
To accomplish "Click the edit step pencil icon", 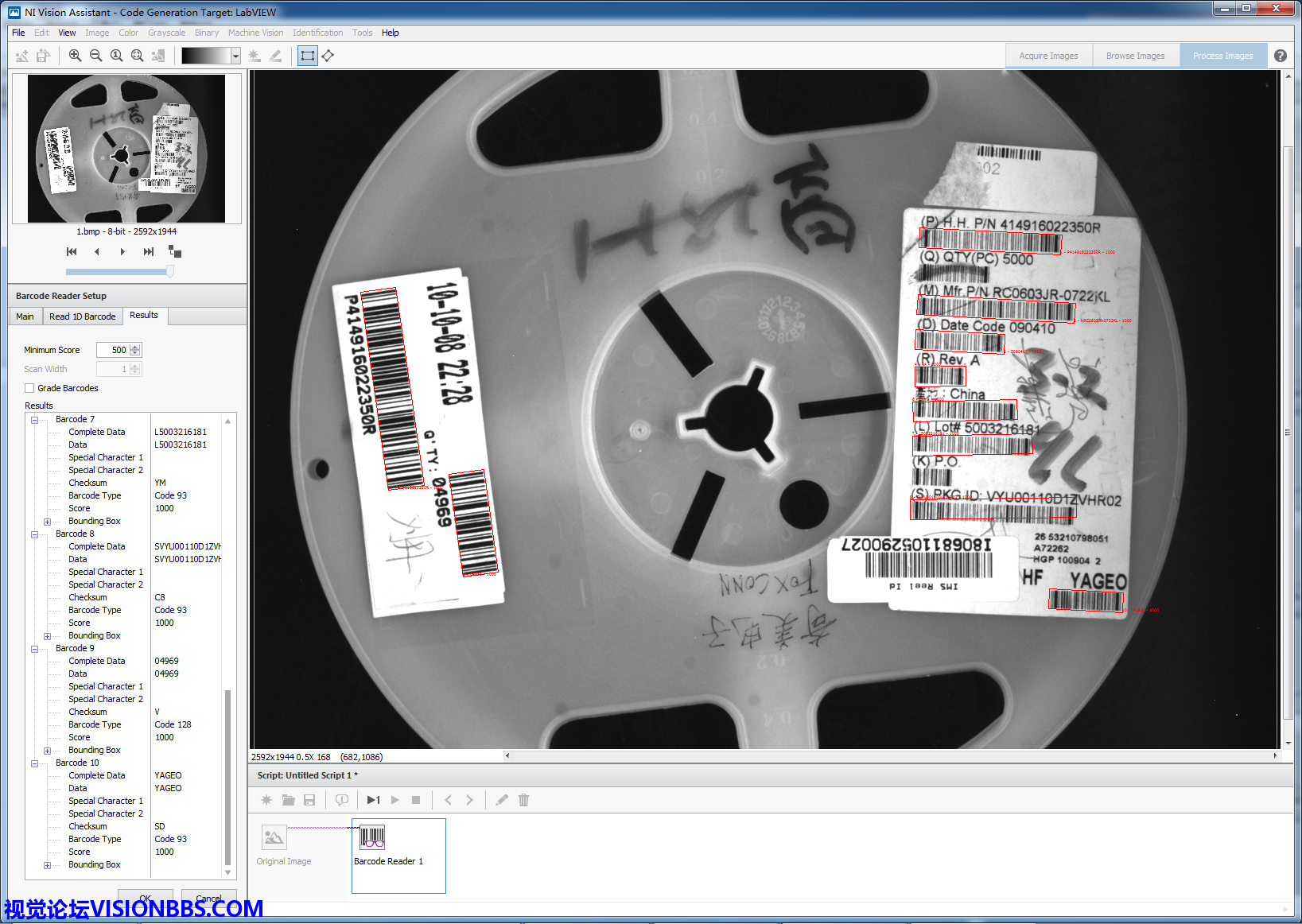I will (502, 800).
